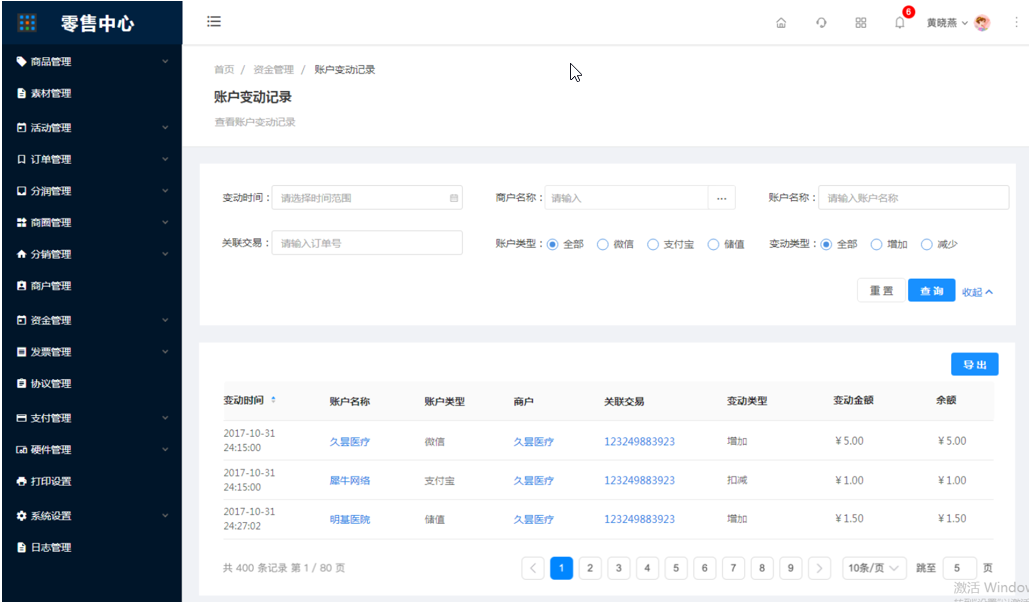Click the 商户名称 input field
Screen dimensions: 1029x604
626,198
